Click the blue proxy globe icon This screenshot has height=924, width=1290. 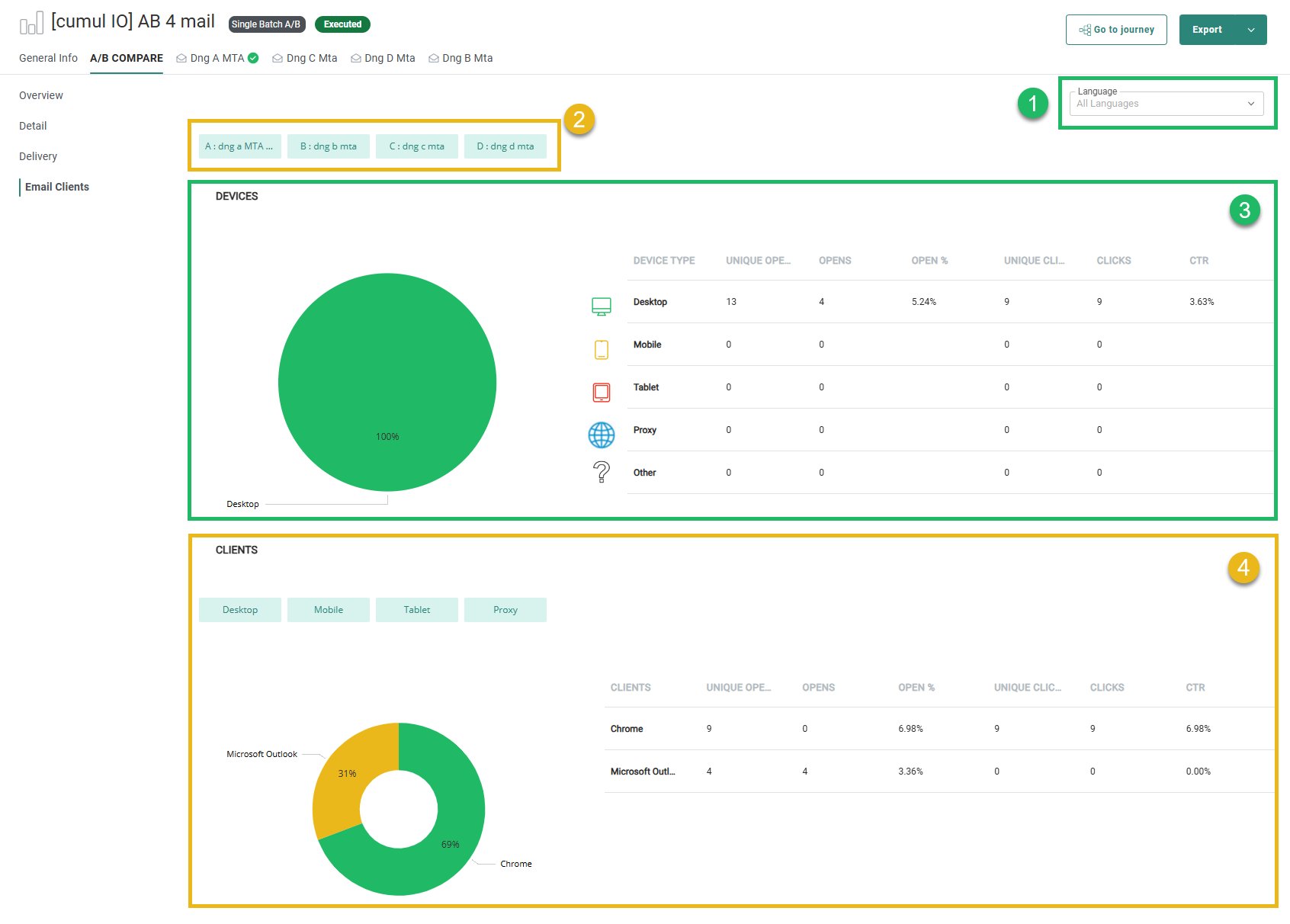point(601,435)
